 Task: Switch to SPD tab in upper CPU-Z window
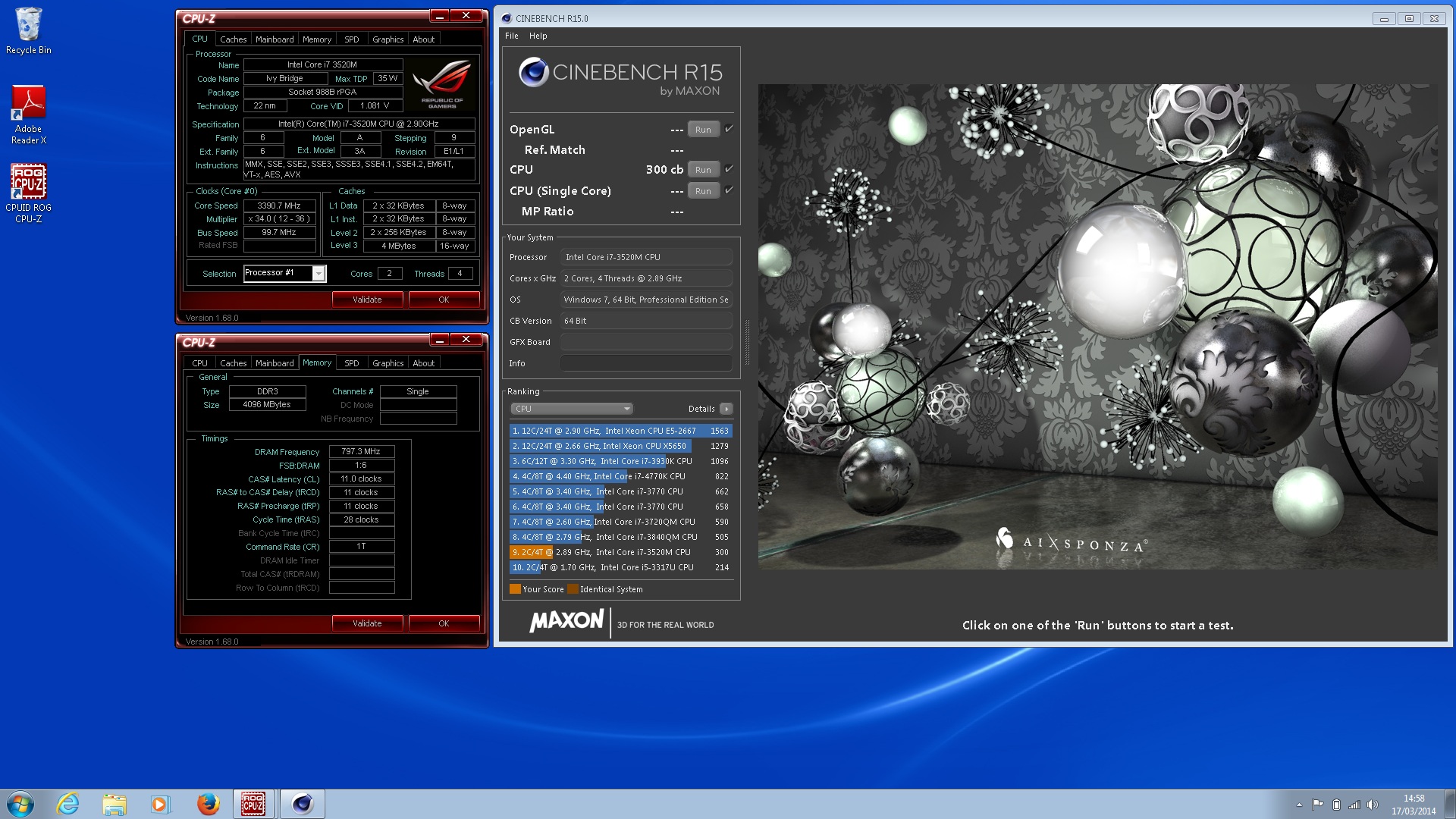click(351, 39)
